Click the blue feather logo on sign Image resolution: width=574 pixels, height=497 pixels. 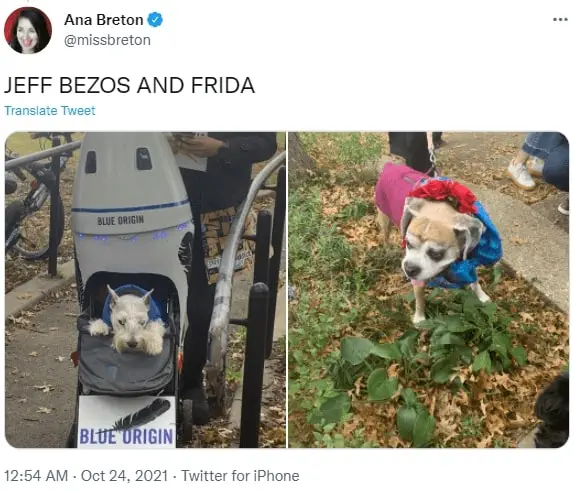[x=142, y=414]
